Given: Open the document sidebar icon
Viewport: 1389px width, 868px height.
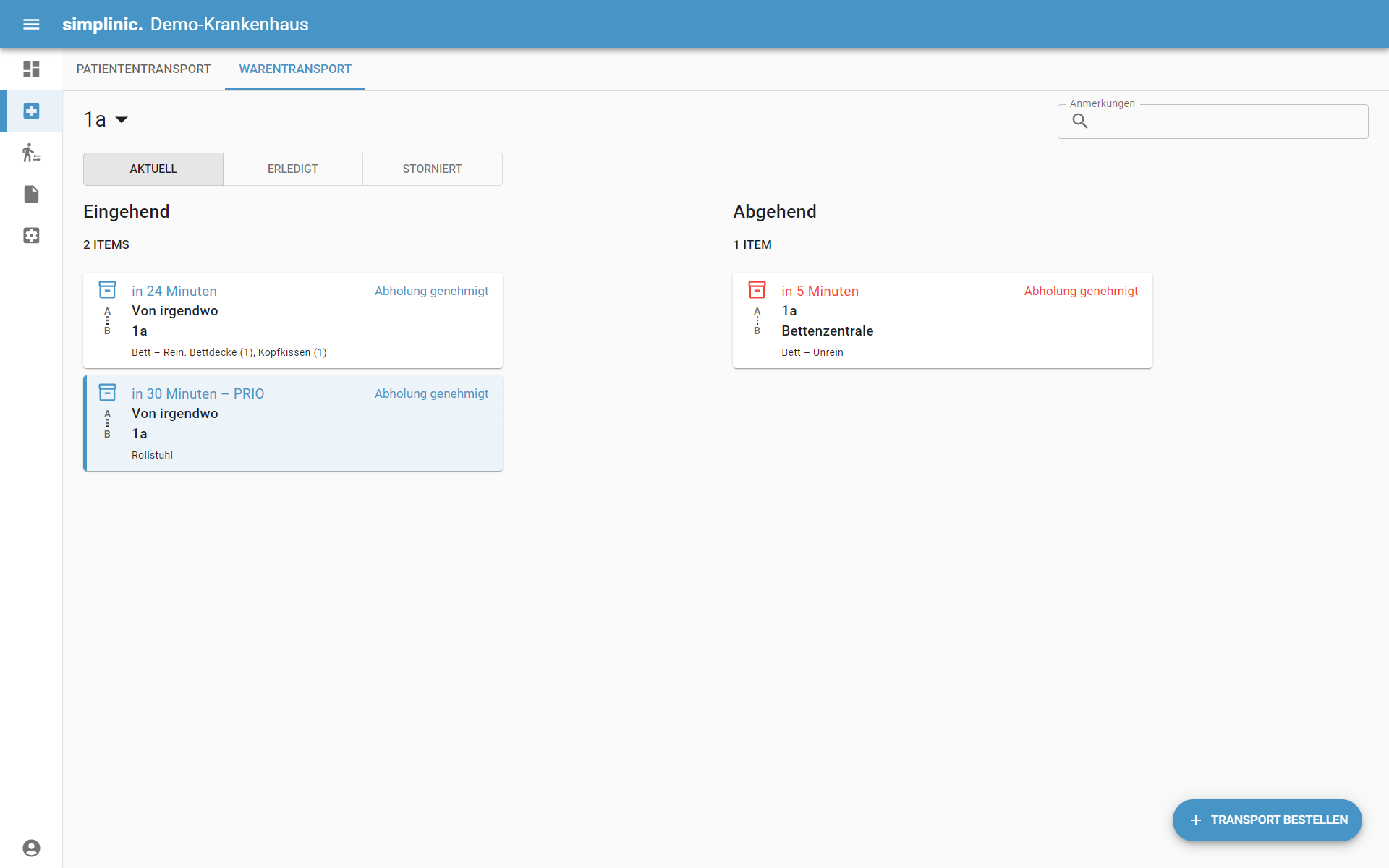Looking at the screenshot, I should coord(31,194).
